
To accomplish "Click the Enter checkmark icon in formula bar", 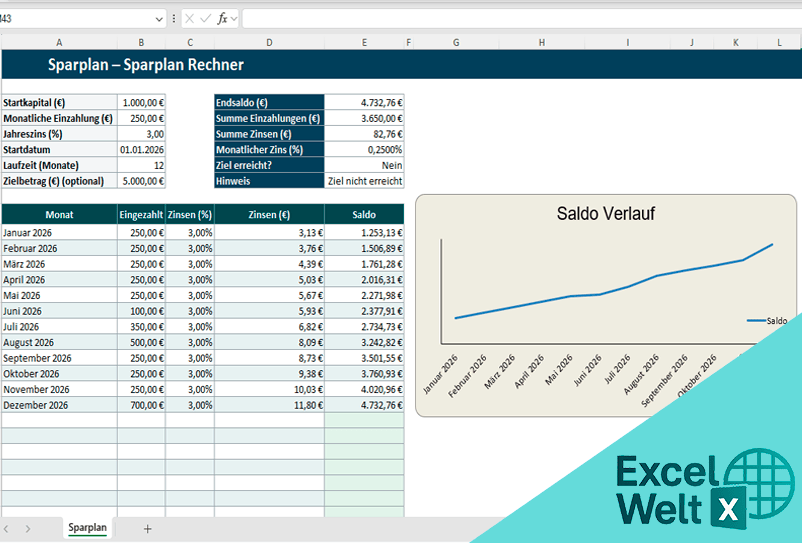I will coord(205,18).
